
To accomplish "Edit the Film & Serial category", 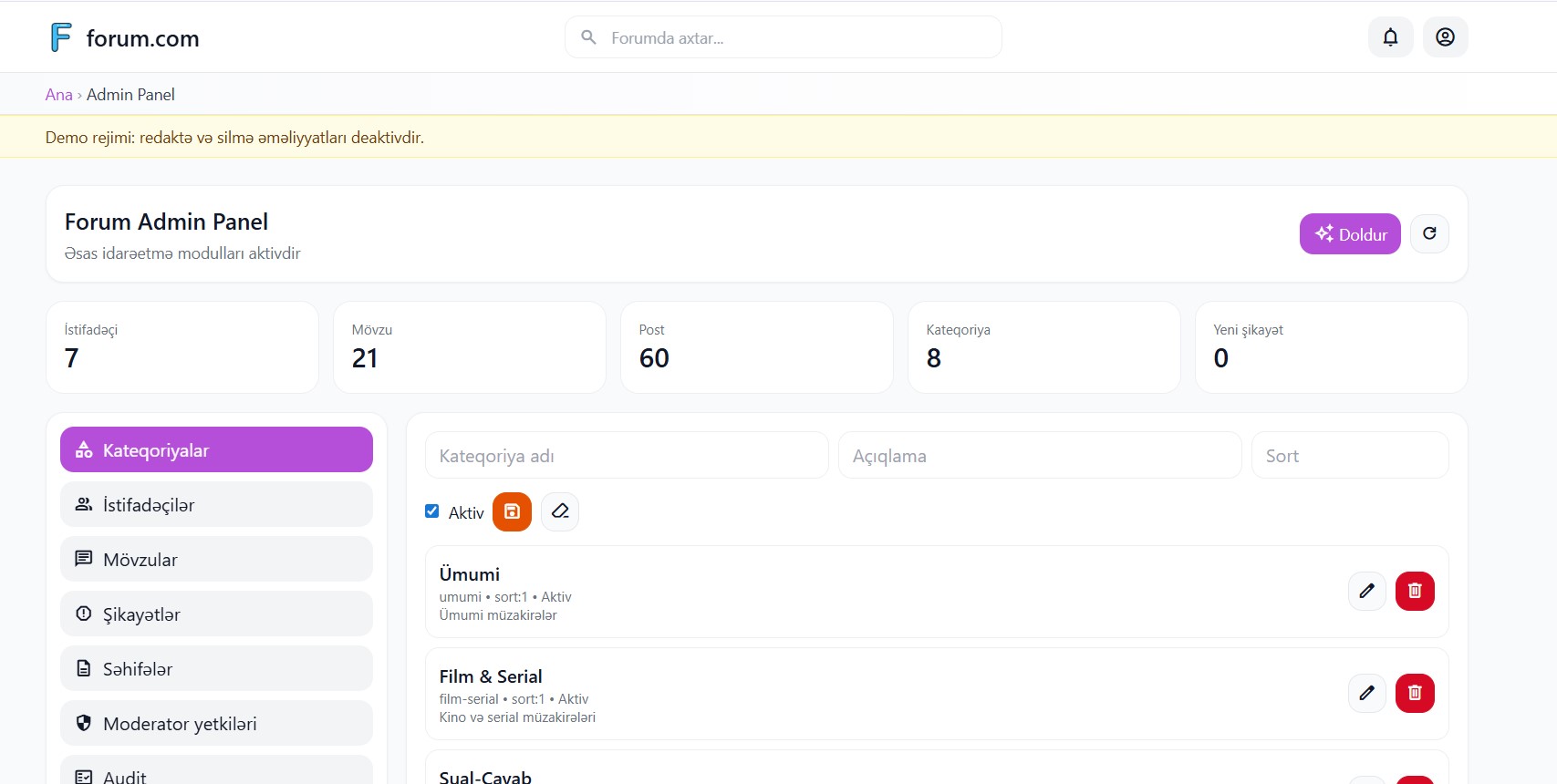I will tap(1366, 694).
